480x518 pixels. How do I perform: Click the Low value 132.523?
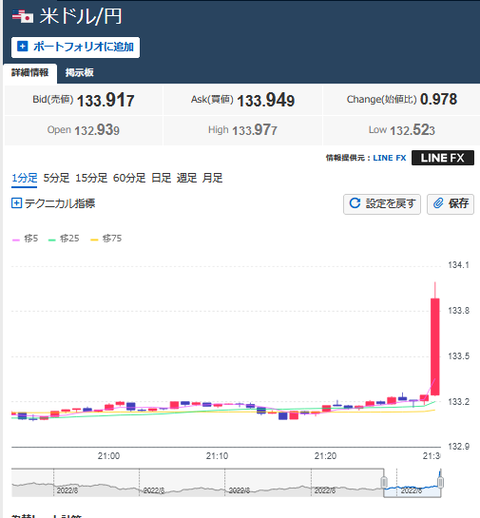pyautogui.click(x=412, y=130)
